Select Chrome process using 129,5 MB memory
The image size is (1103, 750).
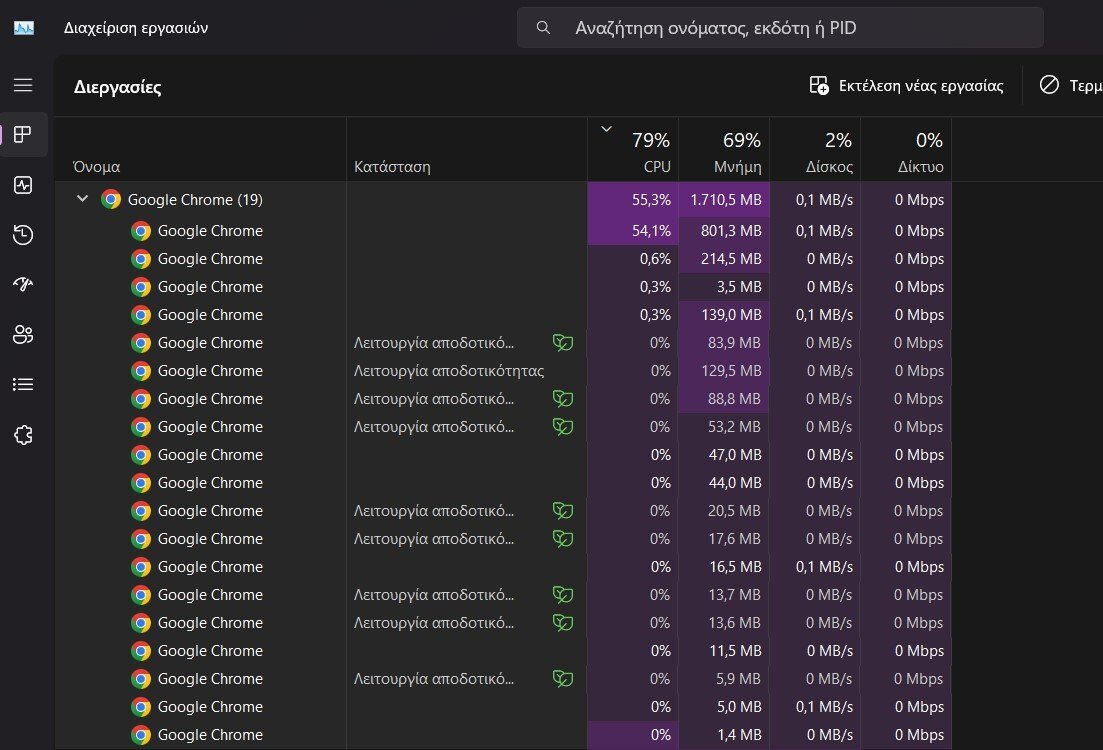(x=503, y=371)
